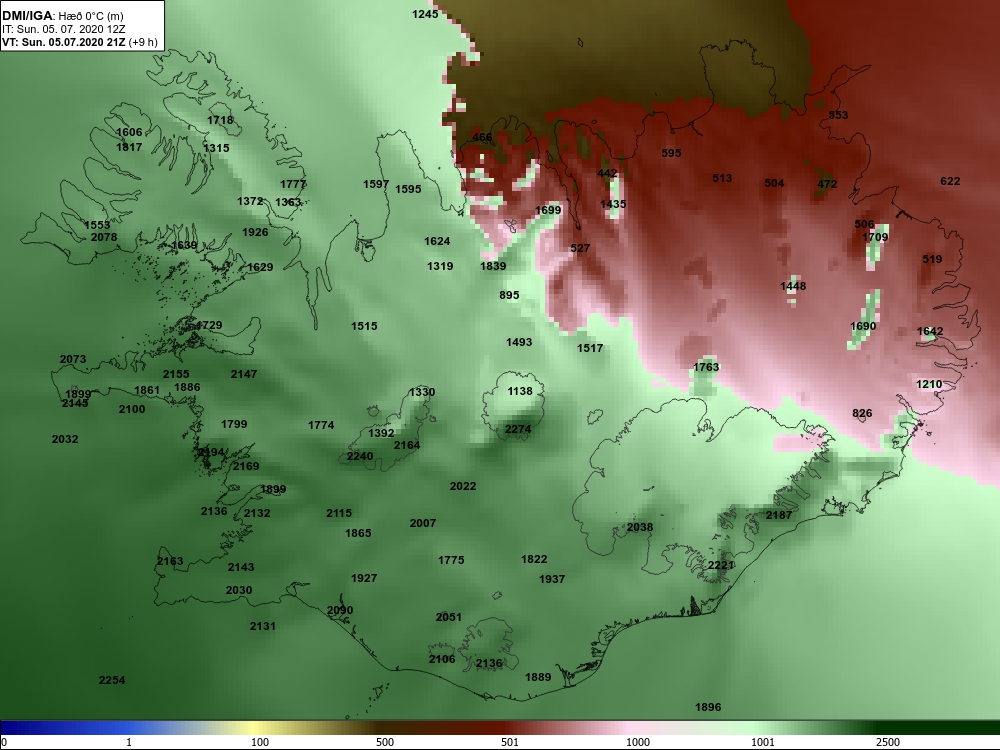Screen dimensions: 1000x750
Task: Click the map value 1245
Action: coord(425,14)
